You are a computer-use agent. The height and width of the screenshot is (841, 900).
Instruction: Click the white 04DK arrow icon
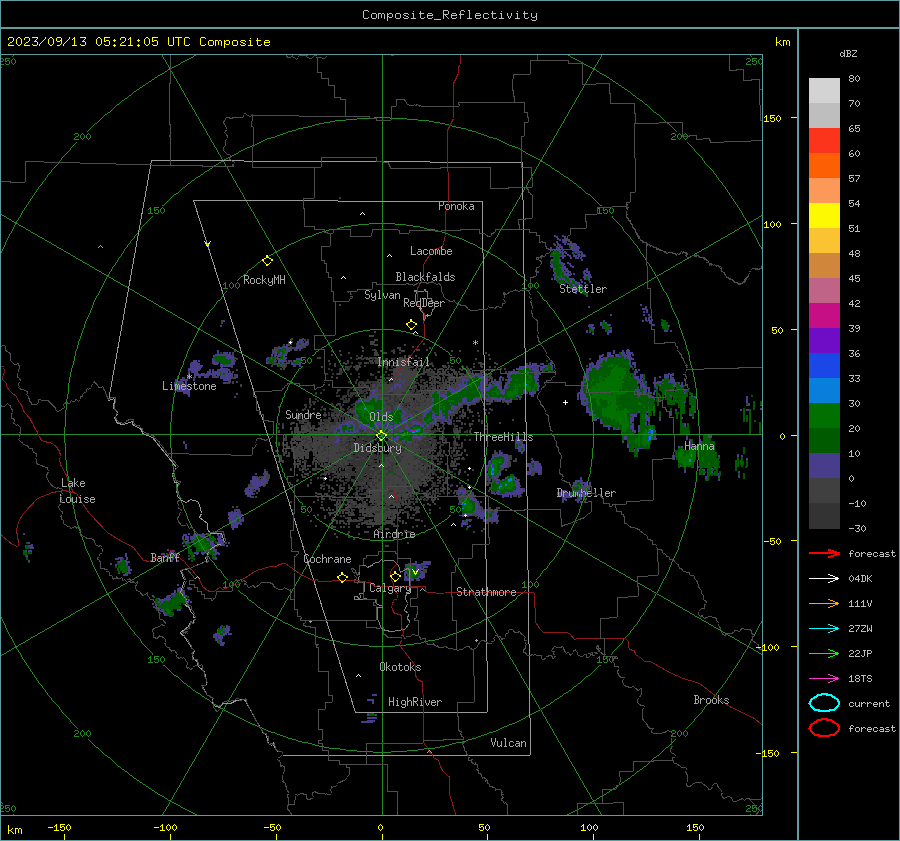(x=824, y=578)
